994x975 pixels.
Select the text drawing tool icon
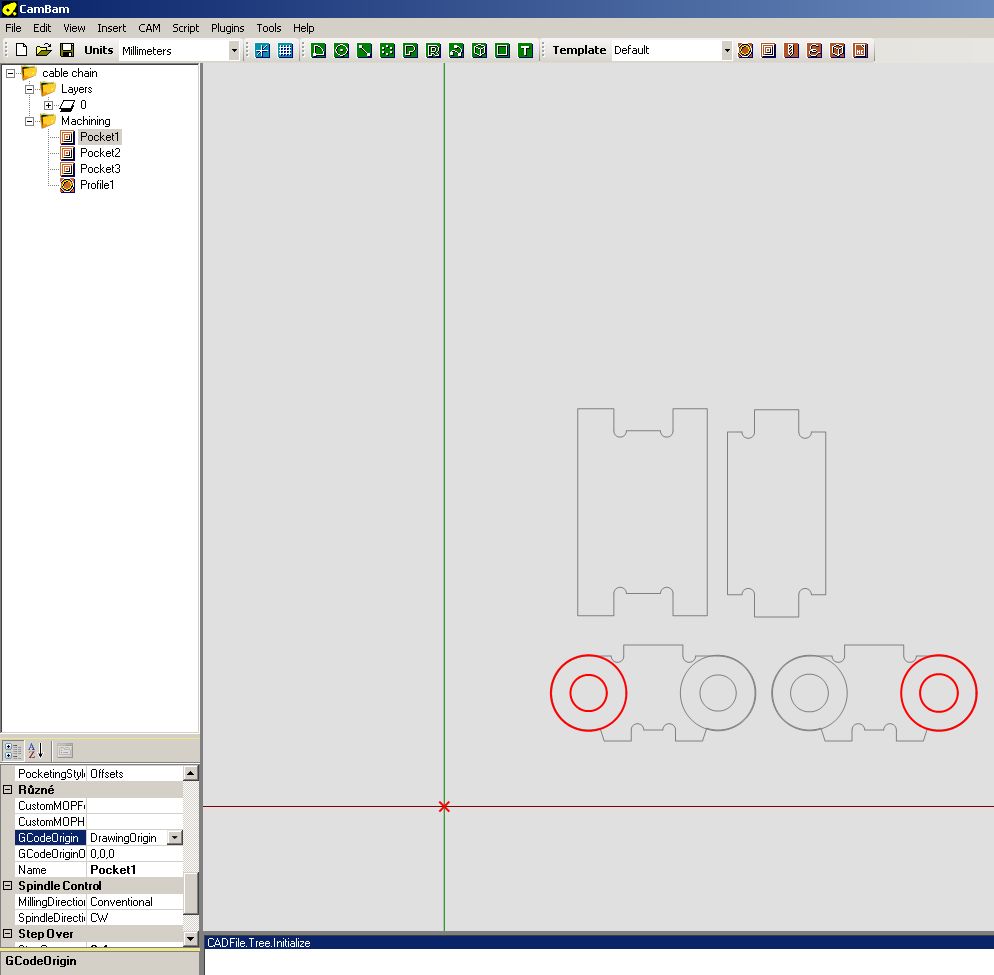(x=525, y=50)
